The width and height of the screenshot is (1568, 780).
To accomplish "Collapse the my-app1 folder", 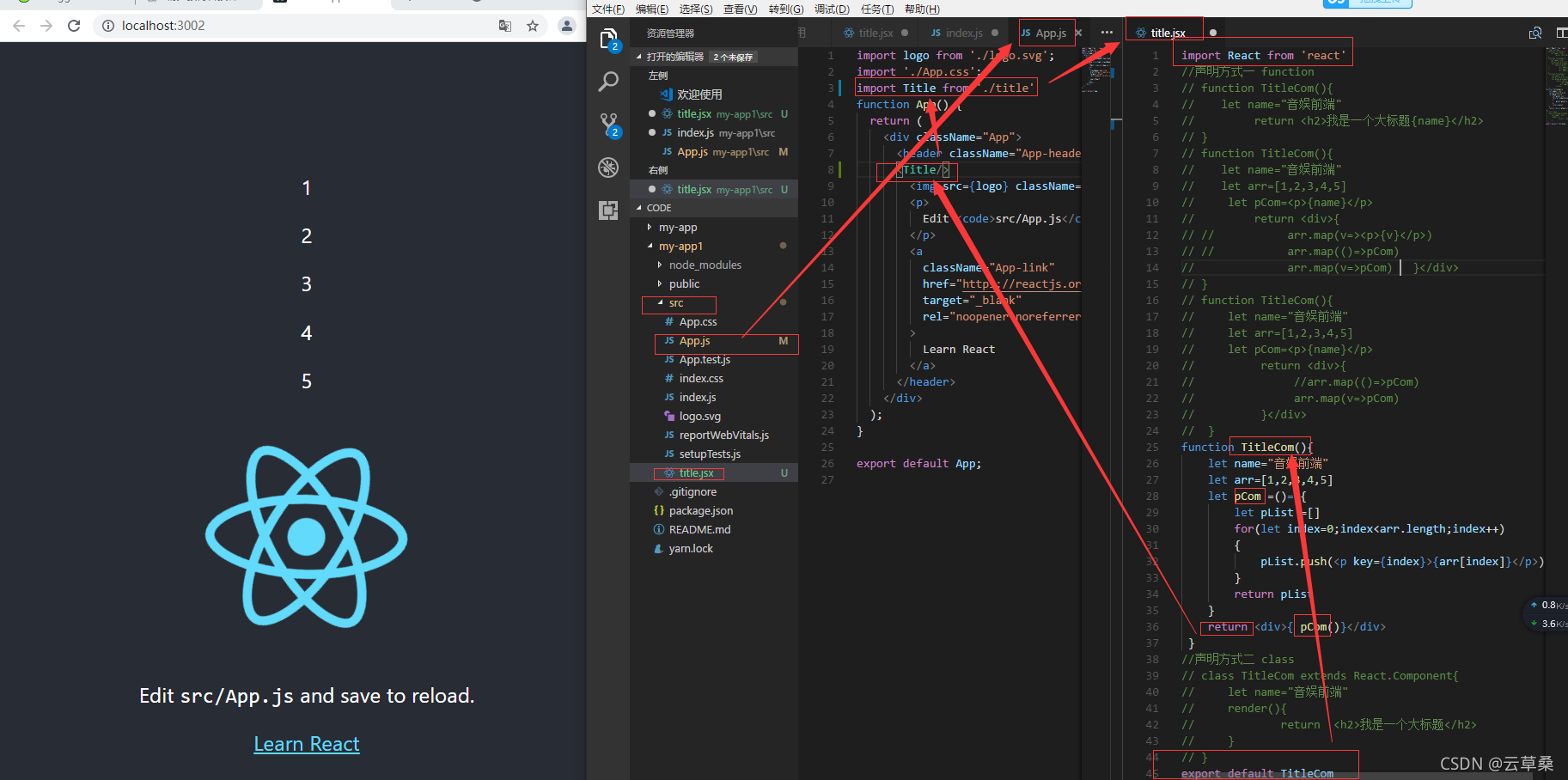I will point(680,247).
